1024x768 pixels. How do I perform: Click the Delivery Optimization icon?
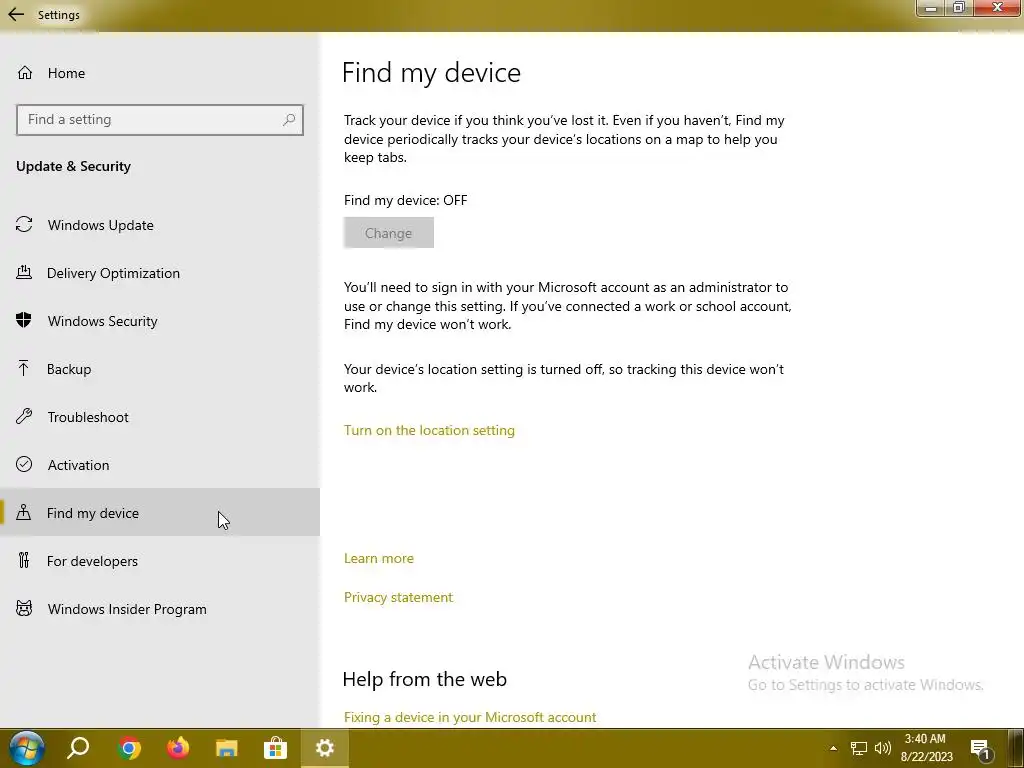(x=24, y=272)
